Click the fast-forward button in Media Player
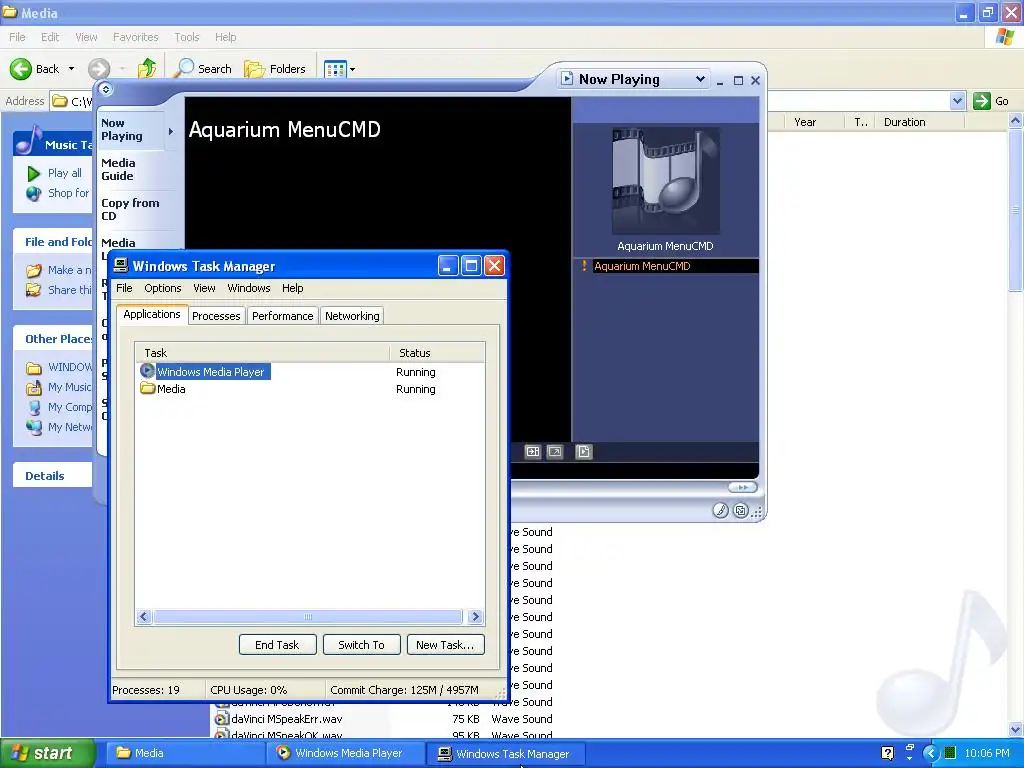Viewport: 1024px width, 768px height. 743,487
